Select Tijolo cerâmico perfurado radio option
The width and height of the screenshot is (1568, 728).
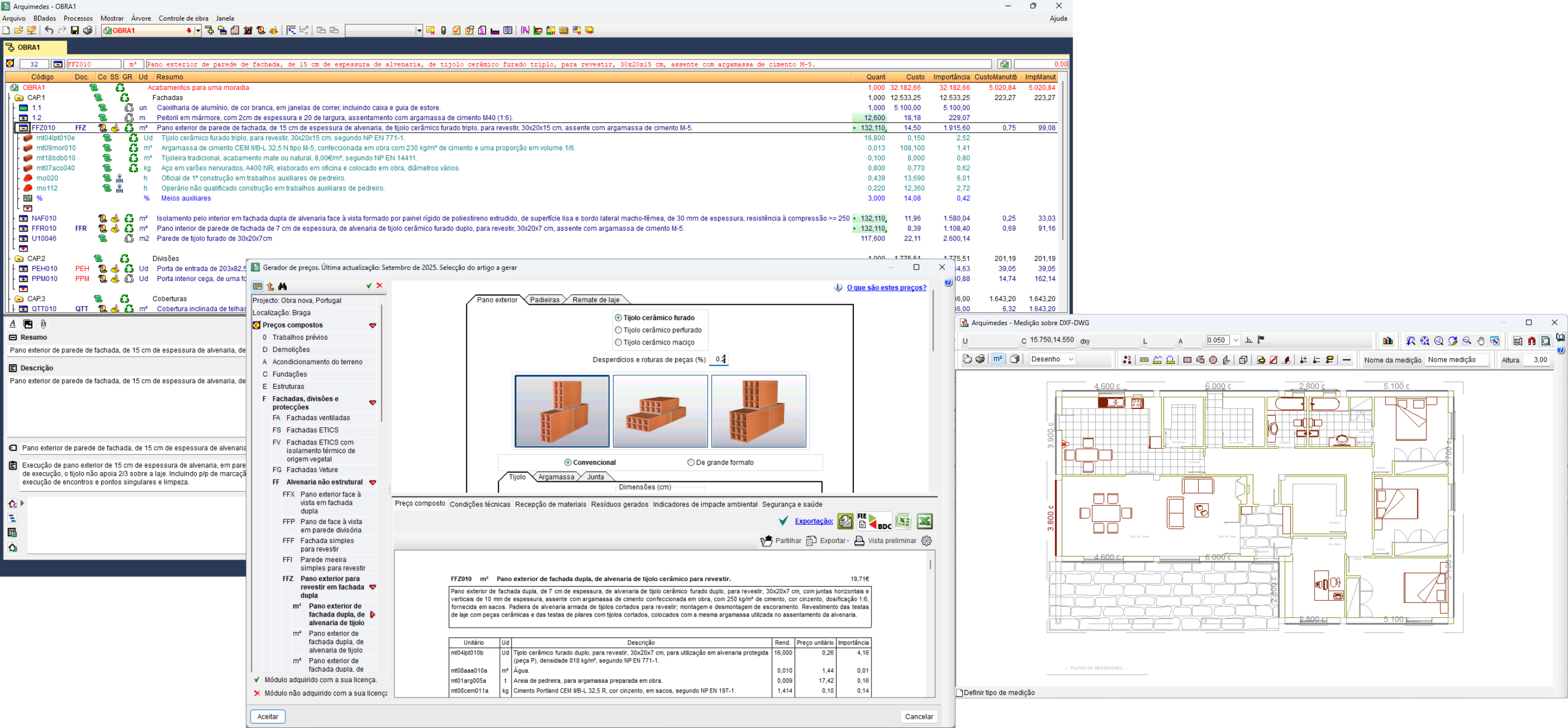[x=618, y=330]
